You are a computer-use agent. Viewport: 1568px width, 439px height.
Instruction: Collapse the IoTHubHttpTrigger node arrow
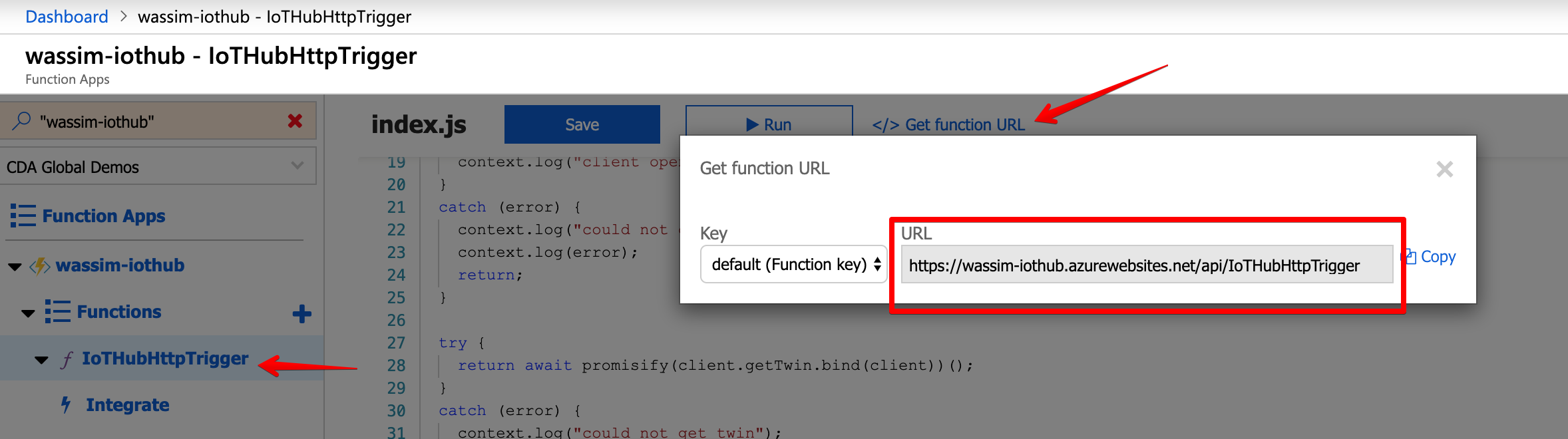point(41,360)
